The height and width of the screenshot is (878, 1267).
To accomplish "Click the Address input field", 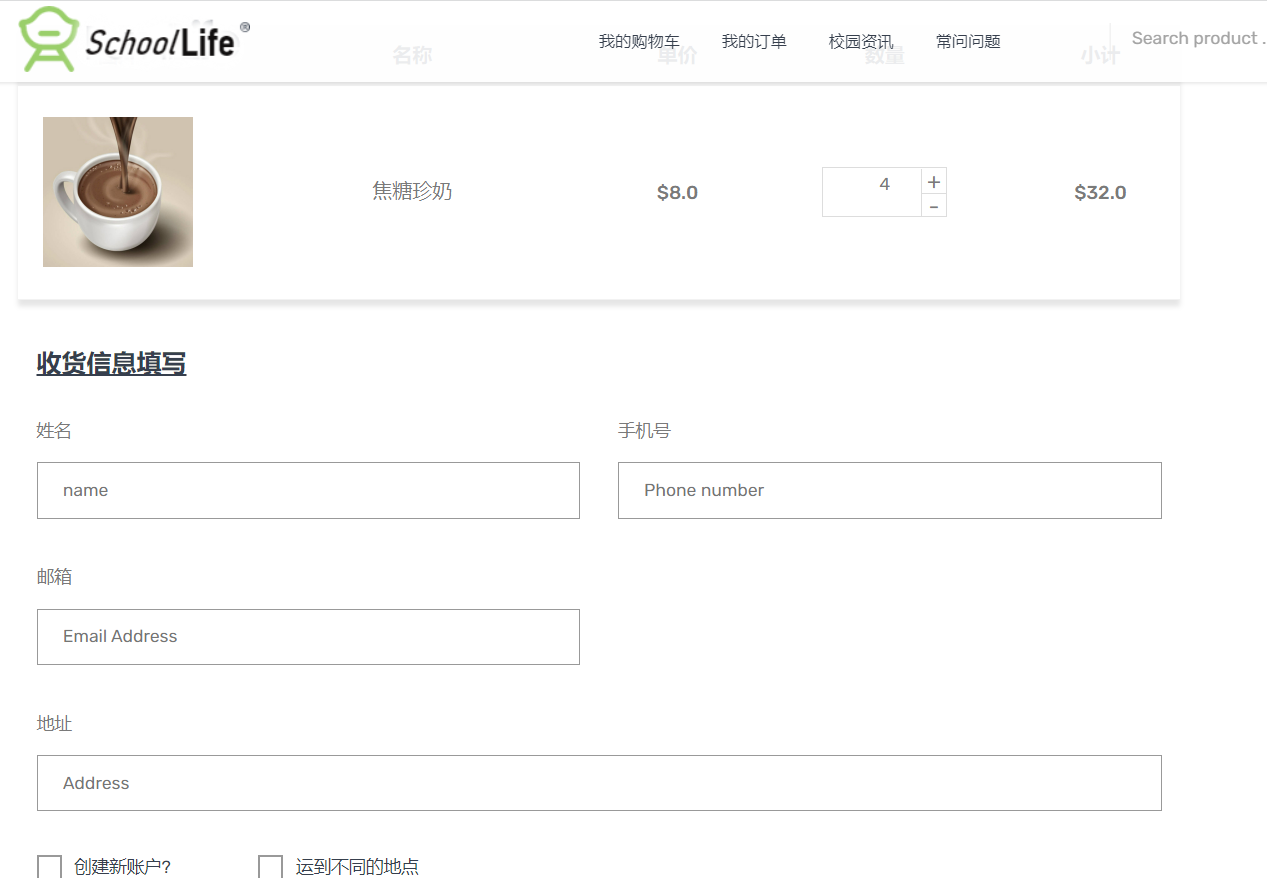I will click(x=599, y=783).
